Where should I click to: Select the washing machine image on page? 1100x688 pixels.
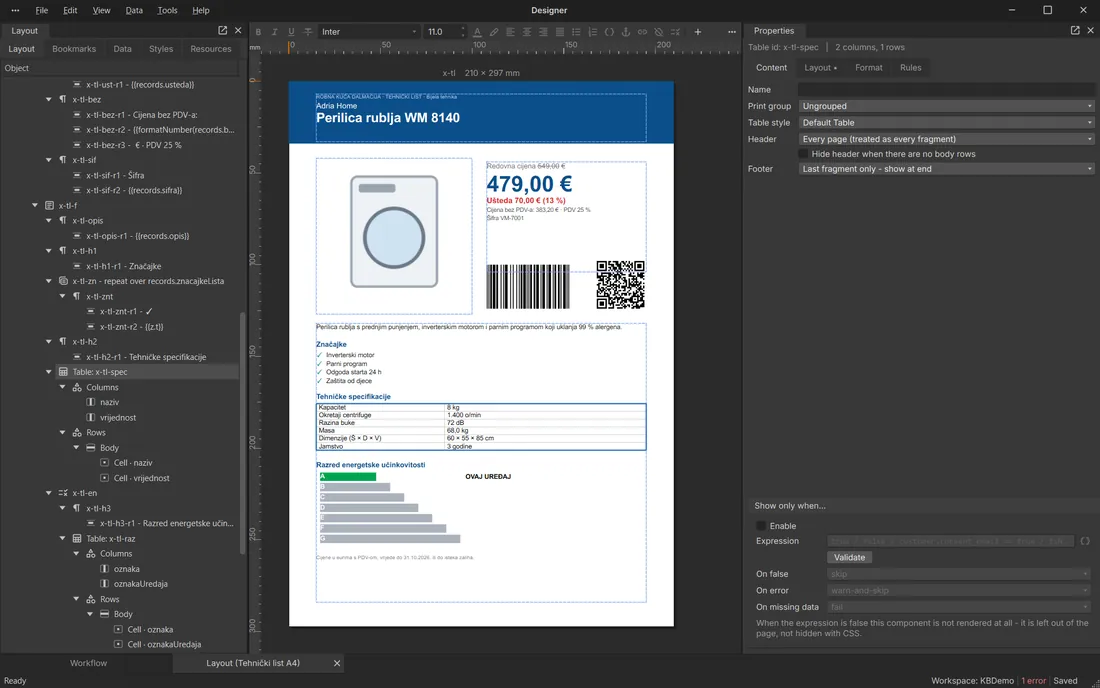394,236
